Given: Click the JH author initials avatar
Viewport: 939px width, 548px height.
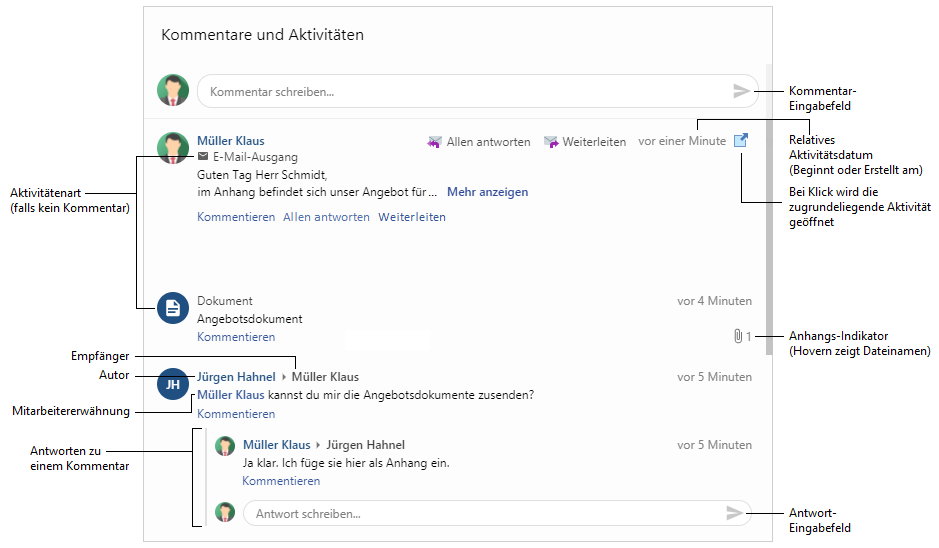Looking at the screenshot, I should (173, 385).
